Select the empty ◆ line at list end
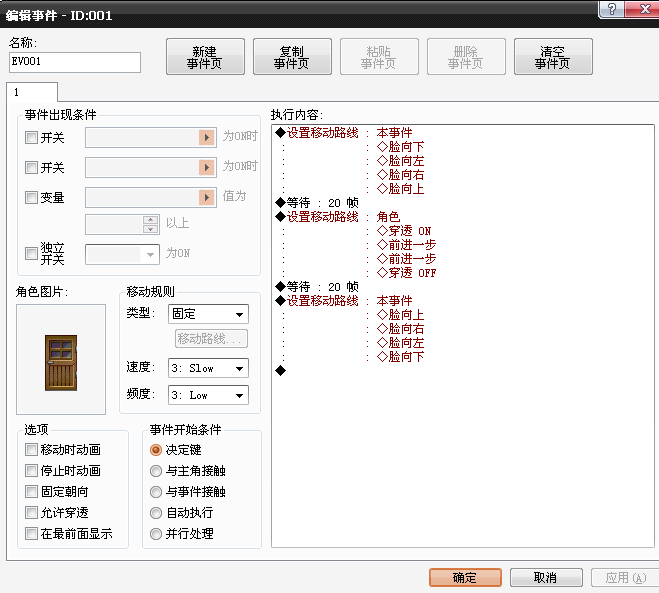 coord(280,371)
